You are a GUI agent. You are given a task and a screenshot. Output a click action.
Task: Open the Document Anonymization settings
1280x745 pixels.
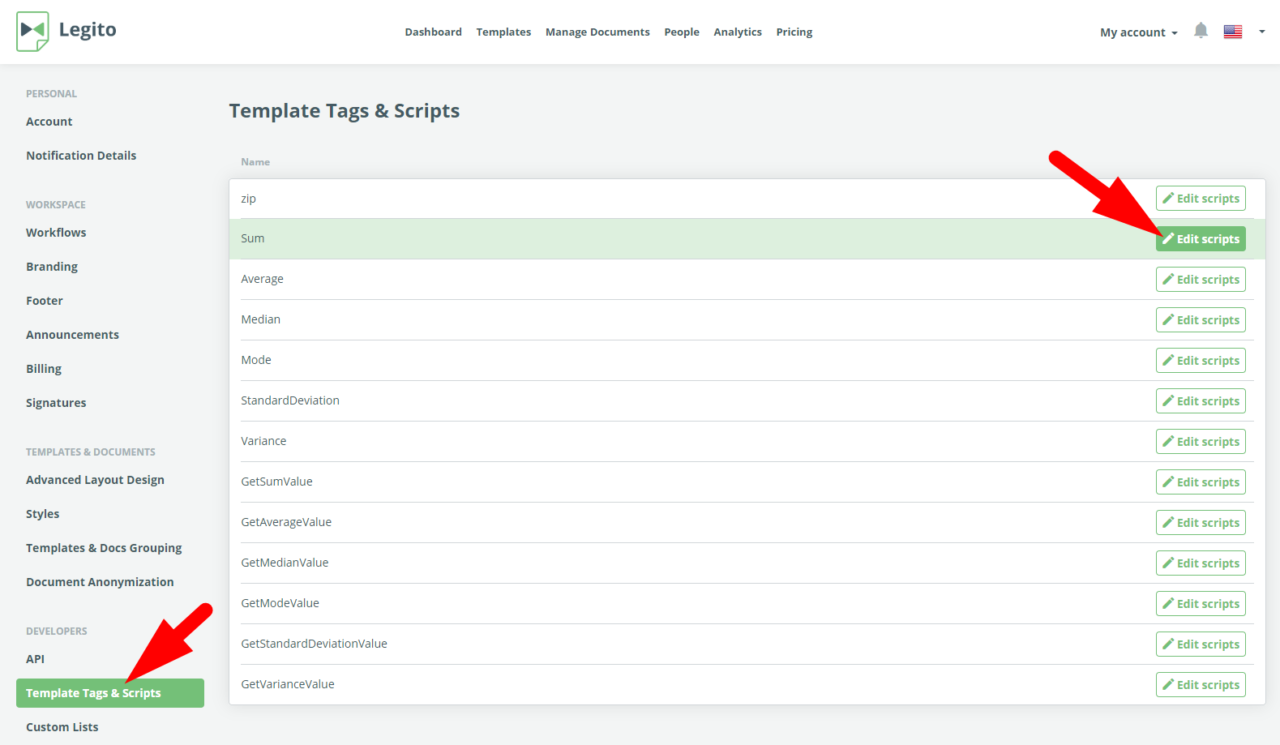99,581
